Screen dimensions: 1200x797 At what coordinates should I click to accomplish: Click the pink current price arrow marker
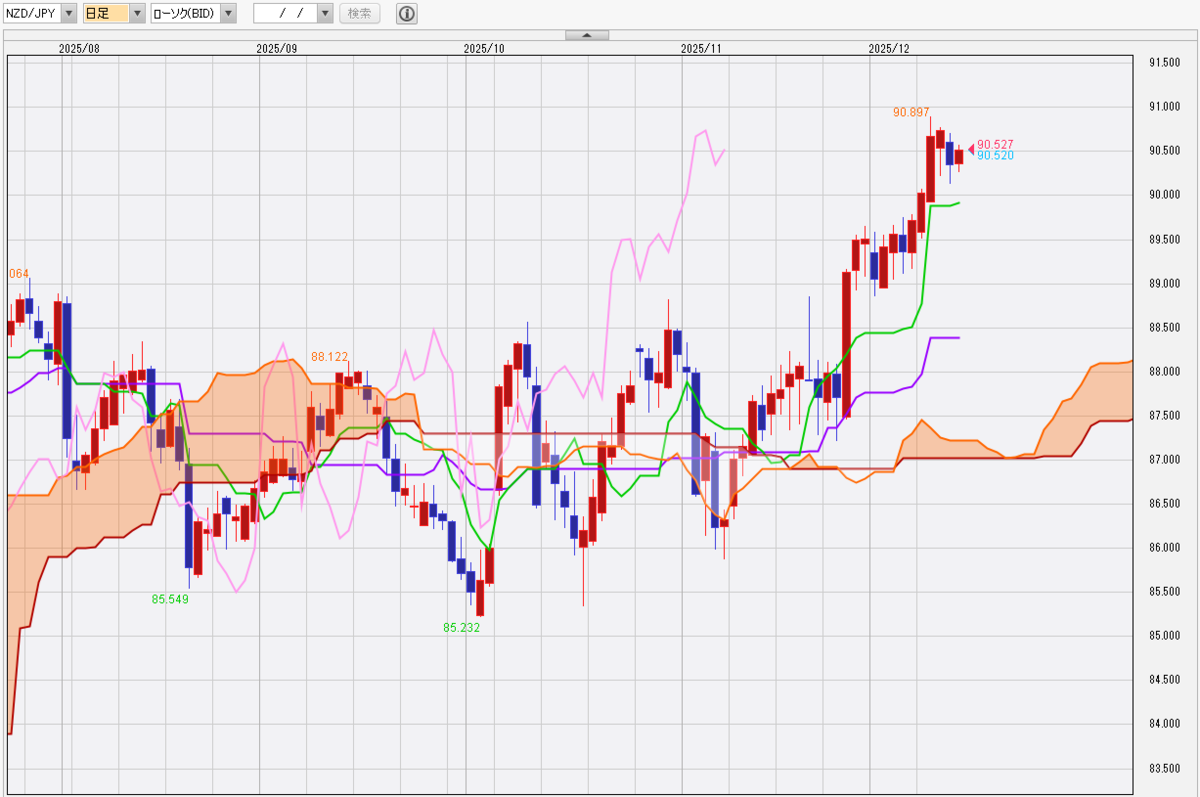(970, 150)
